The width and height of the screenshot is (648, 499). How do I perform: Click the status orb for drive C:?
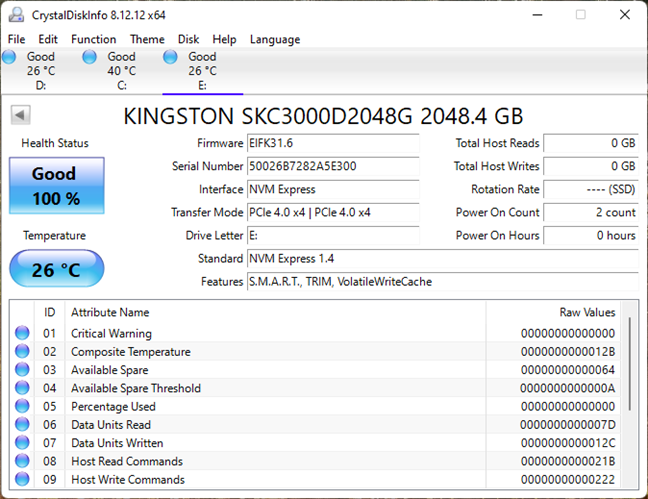89,57
